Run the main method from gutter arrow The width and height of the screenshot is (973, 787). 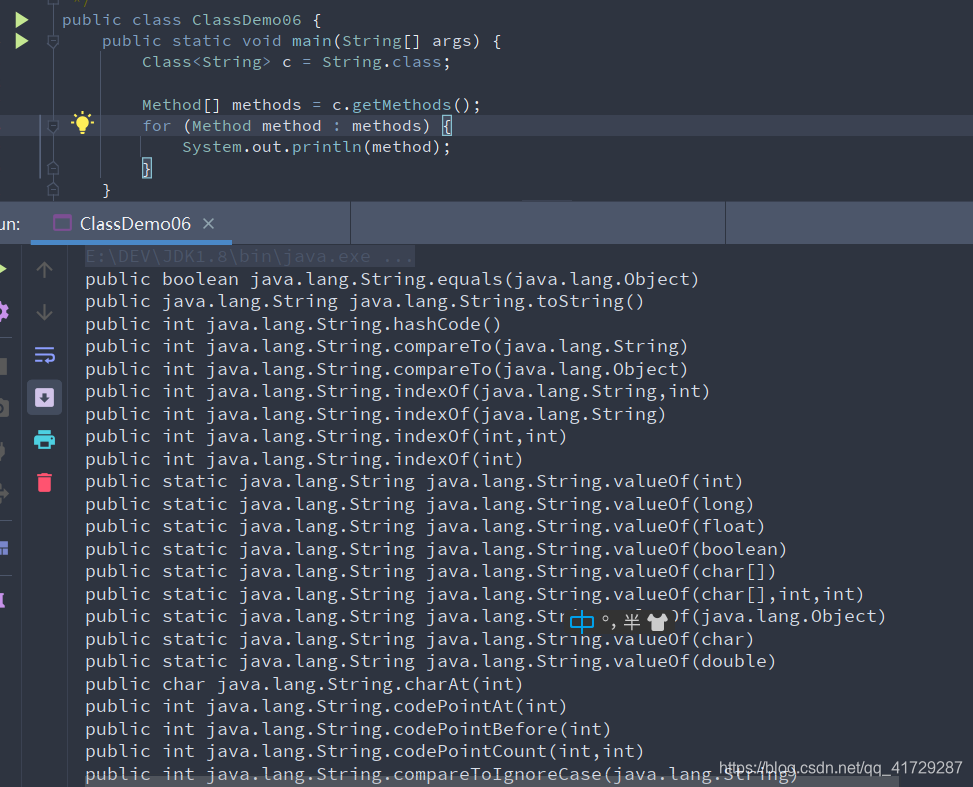pos(22,41)
